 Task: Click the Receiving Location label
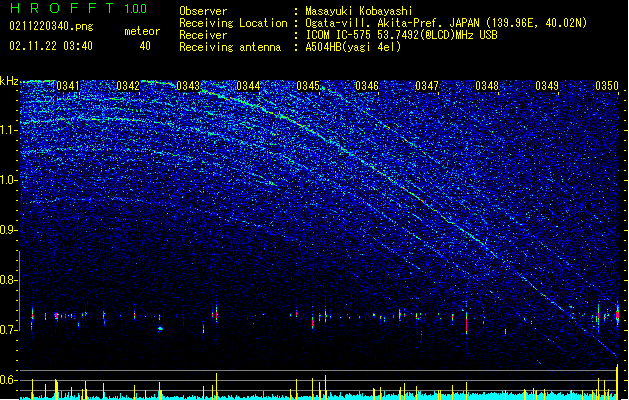pyautogui.click(x=233, y=23)
